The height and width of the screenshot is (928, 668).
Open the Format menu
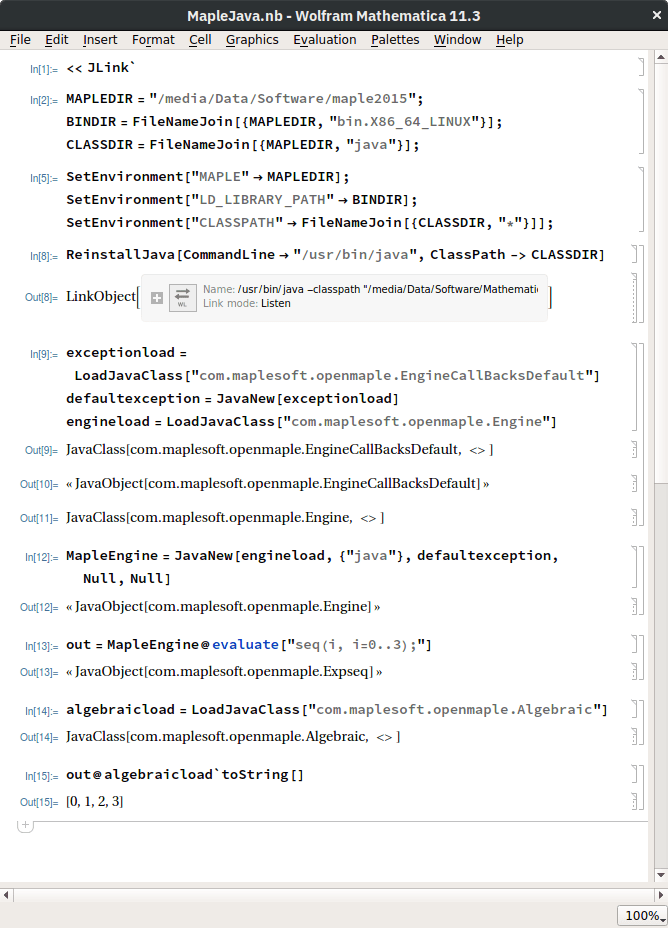(x=153, y=40)
